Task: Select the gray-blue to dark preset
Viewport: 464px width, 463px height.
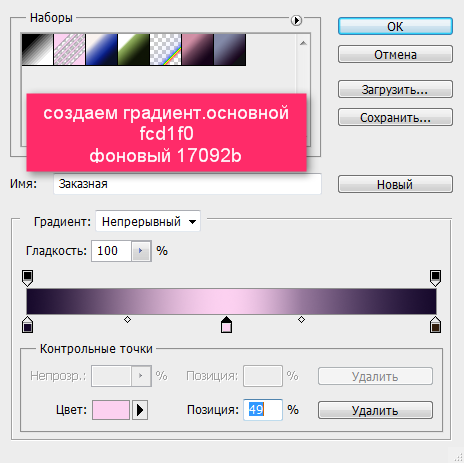Action: (x=230, y=49)
